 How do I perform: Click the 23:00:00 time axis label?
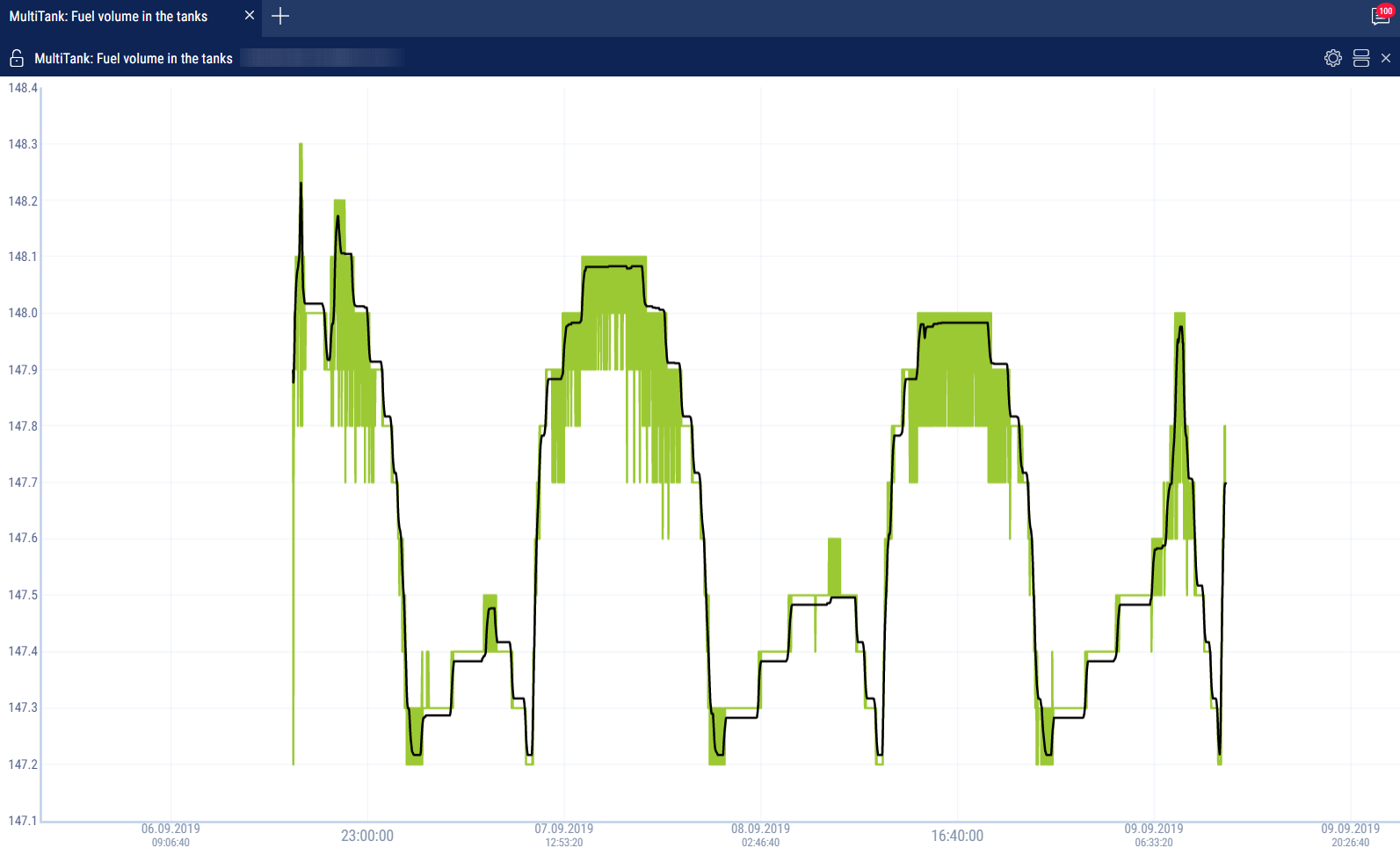[x=367, y=836]
